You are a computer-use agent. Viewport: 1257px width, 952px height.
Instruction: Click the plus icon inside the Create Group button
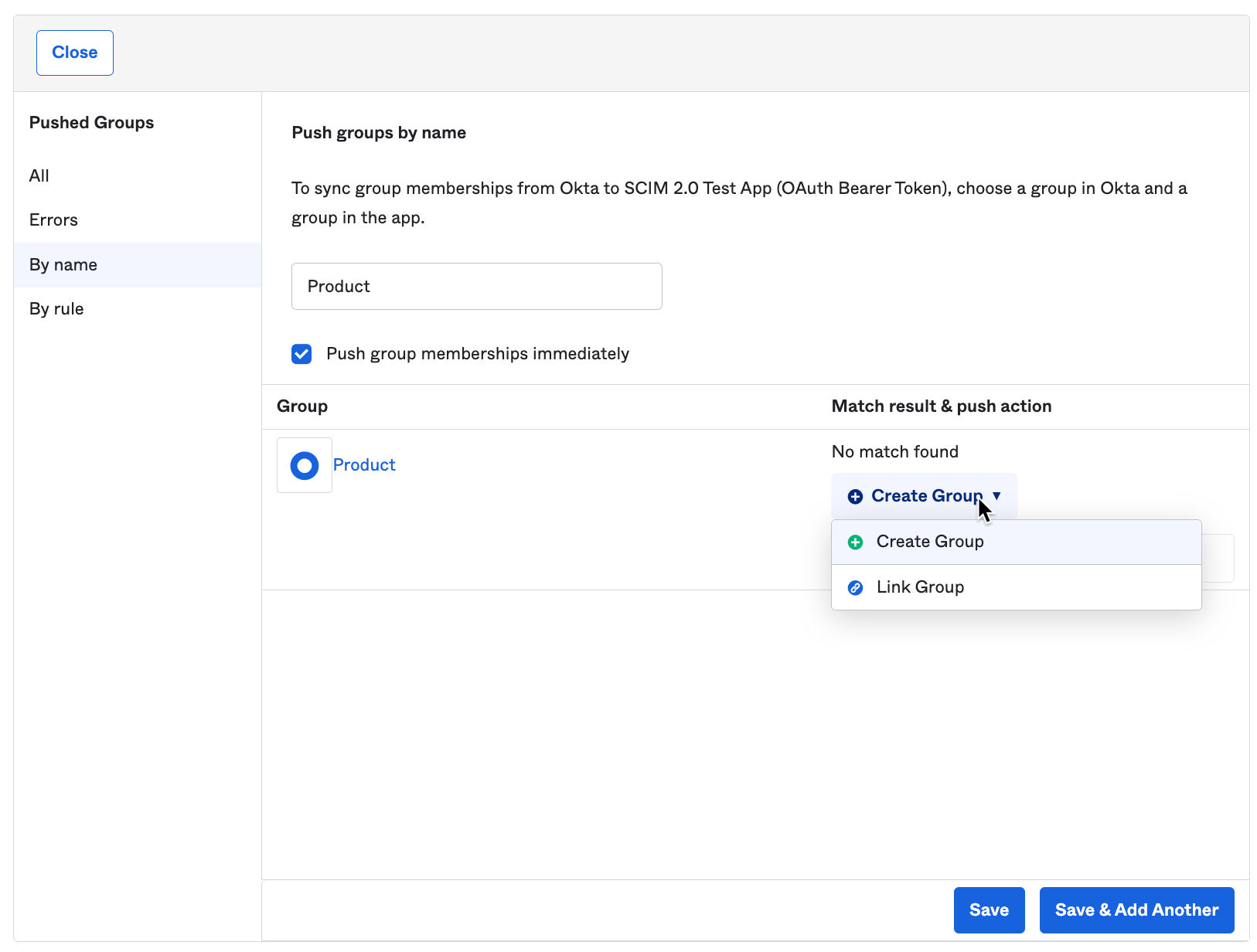point(855,496)
